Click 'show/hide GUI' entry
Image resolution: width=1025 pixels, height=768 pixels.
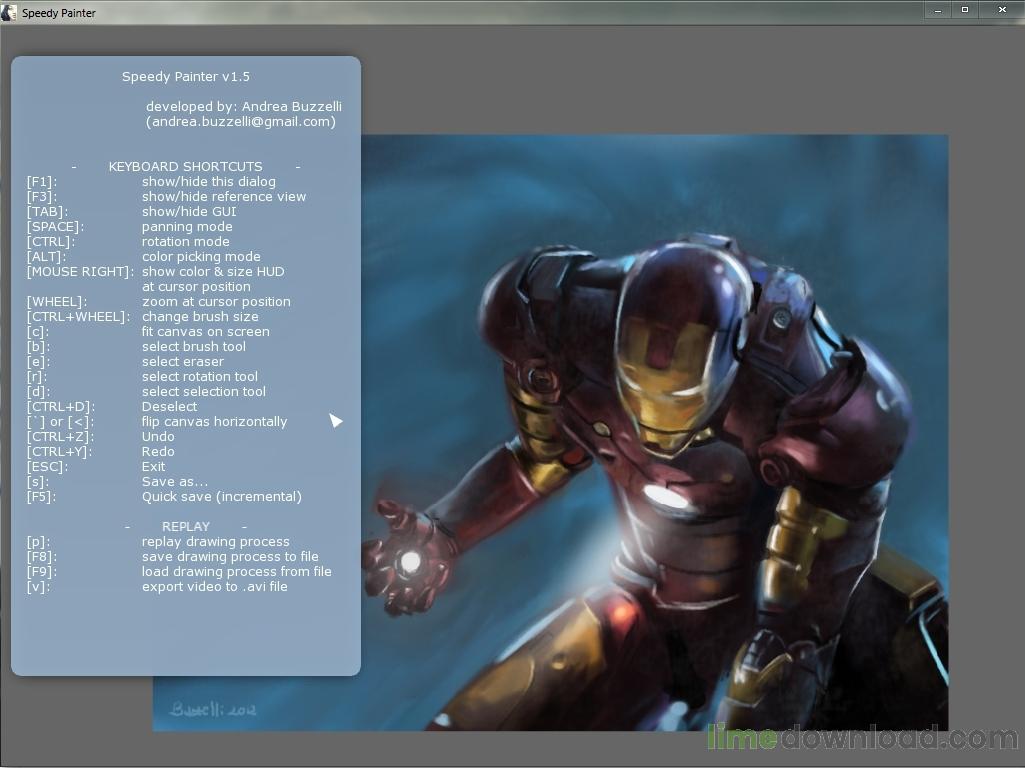click(189, 212)
